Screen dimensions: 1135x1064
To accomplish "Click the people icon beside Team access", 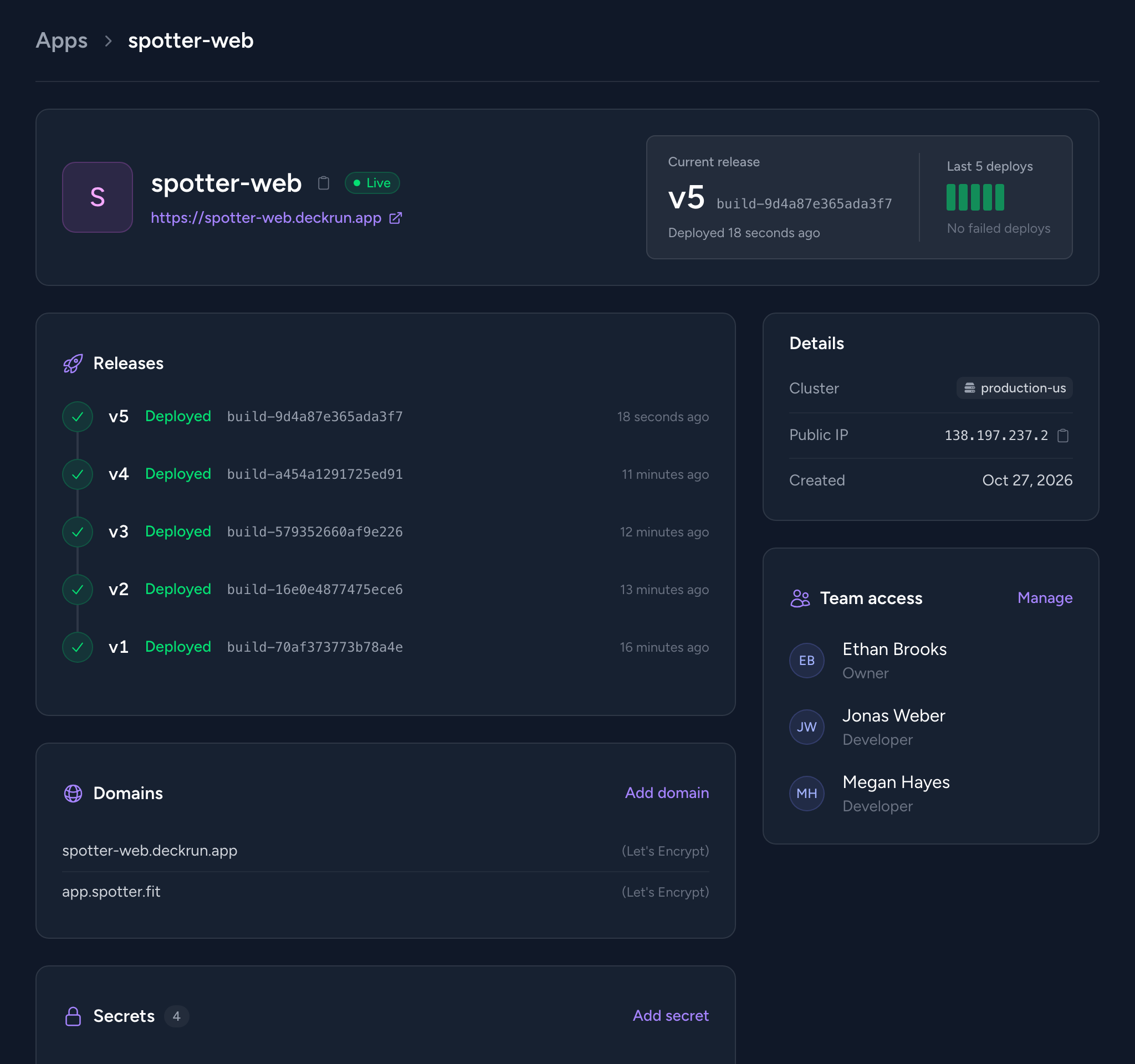I will click(x=800, y=598).
